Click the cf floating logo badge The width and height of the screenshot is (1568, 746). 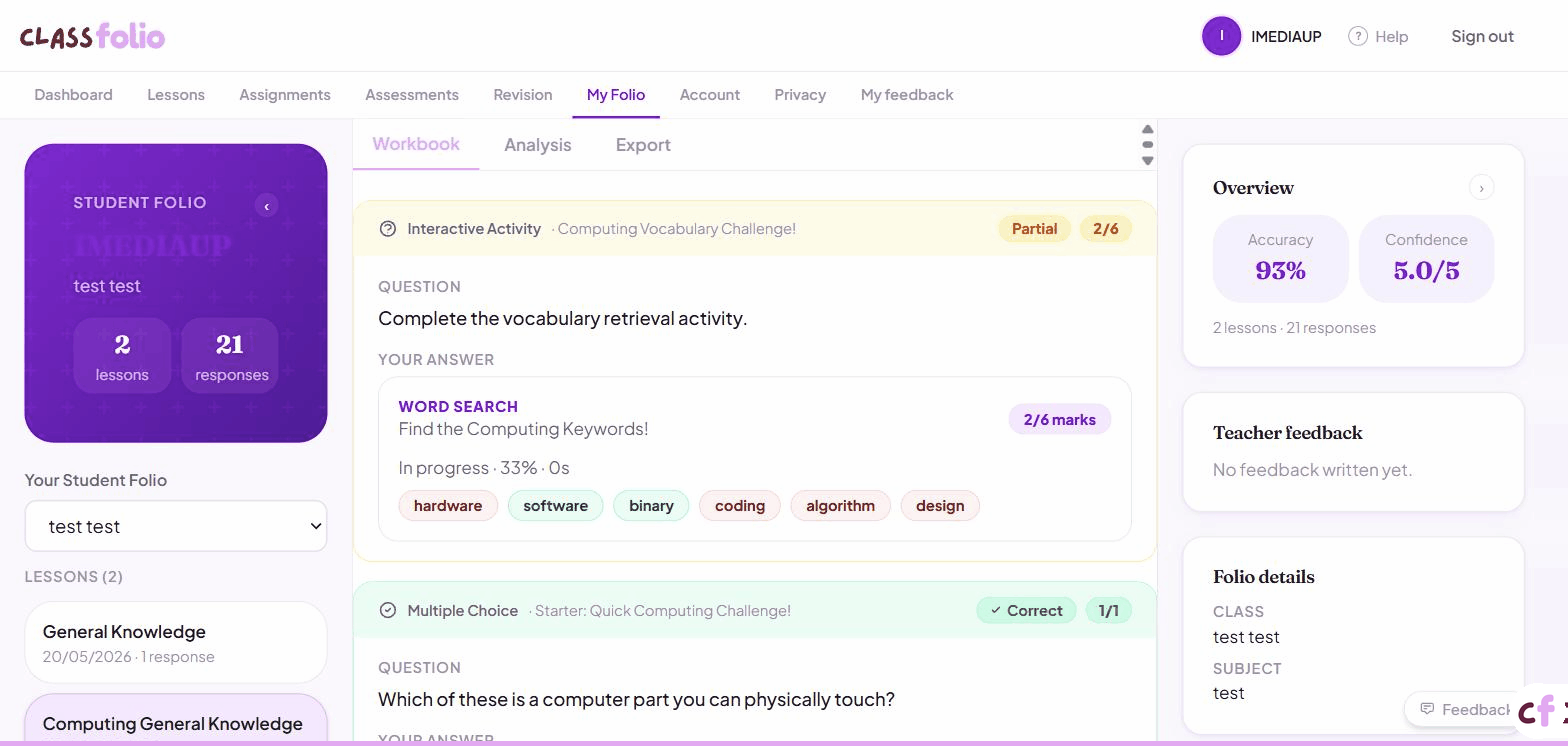click(1541, 710)
